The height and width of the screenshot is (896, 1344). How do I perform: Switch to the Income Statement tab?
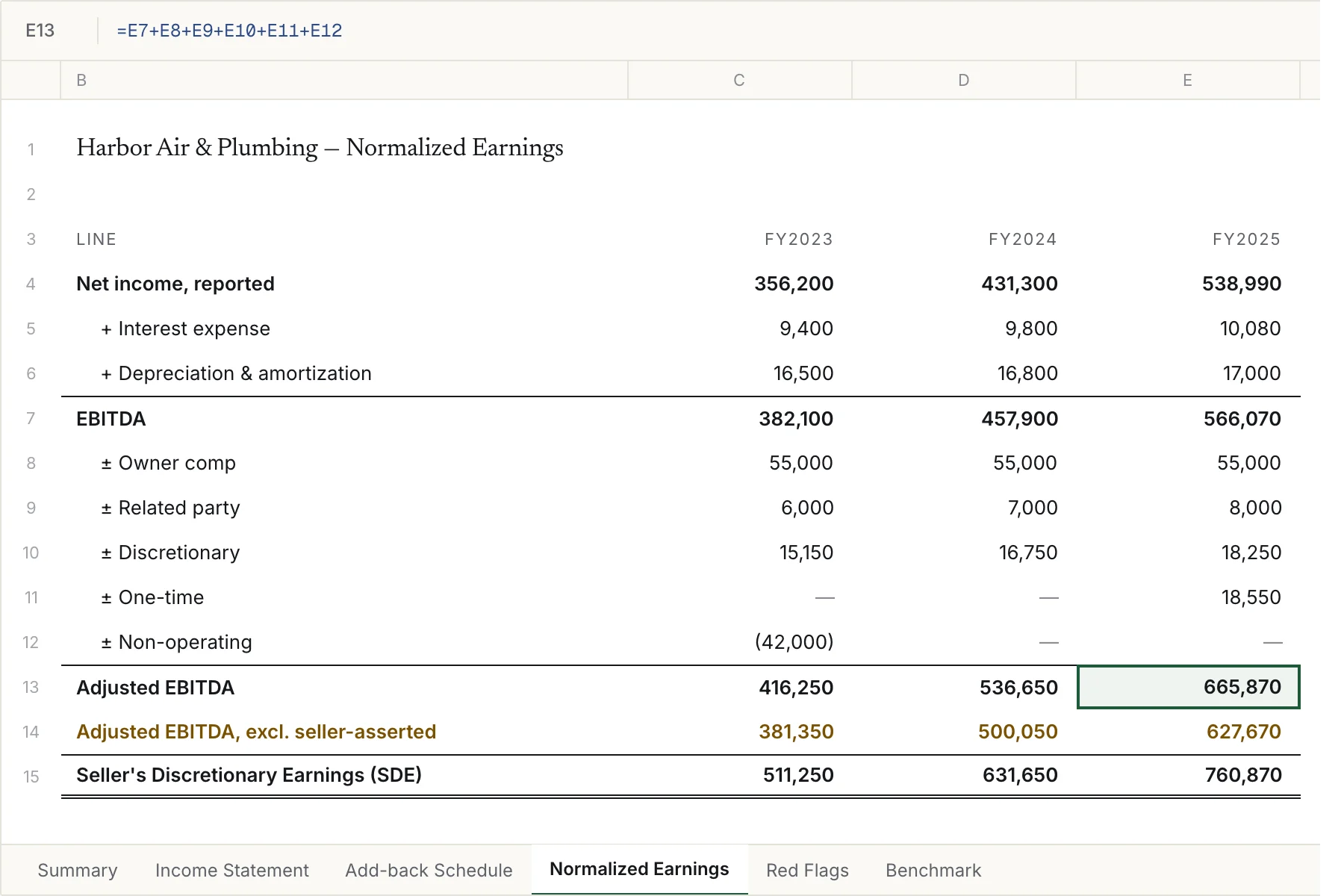coord(231,871)
